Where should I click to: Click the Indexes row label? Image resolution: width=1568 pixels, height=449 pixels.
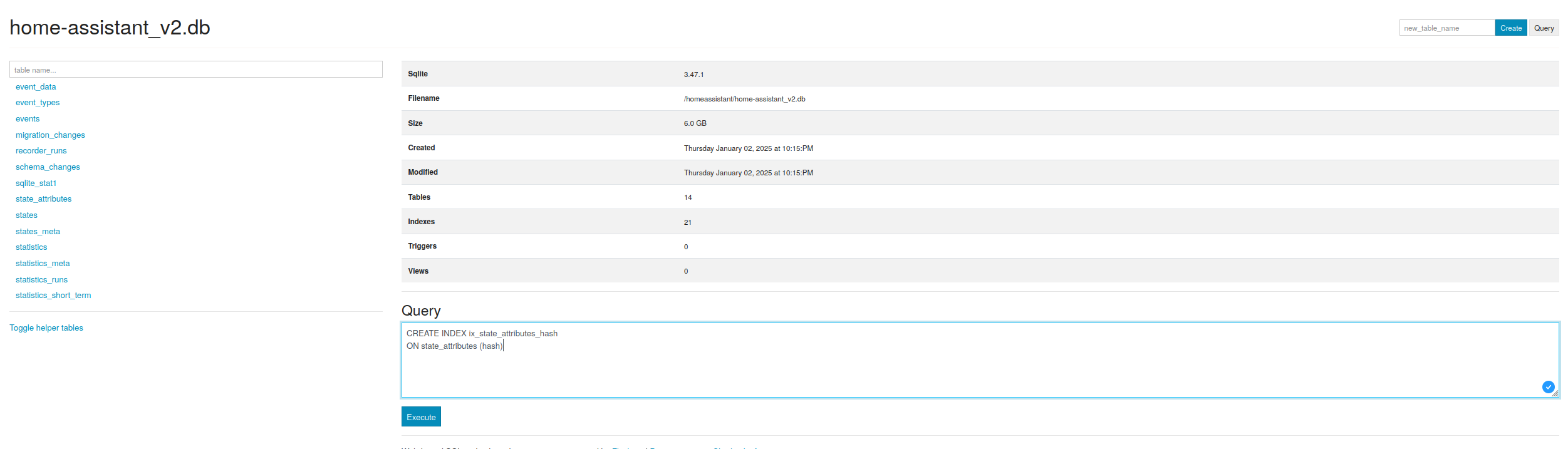[421, 222]
